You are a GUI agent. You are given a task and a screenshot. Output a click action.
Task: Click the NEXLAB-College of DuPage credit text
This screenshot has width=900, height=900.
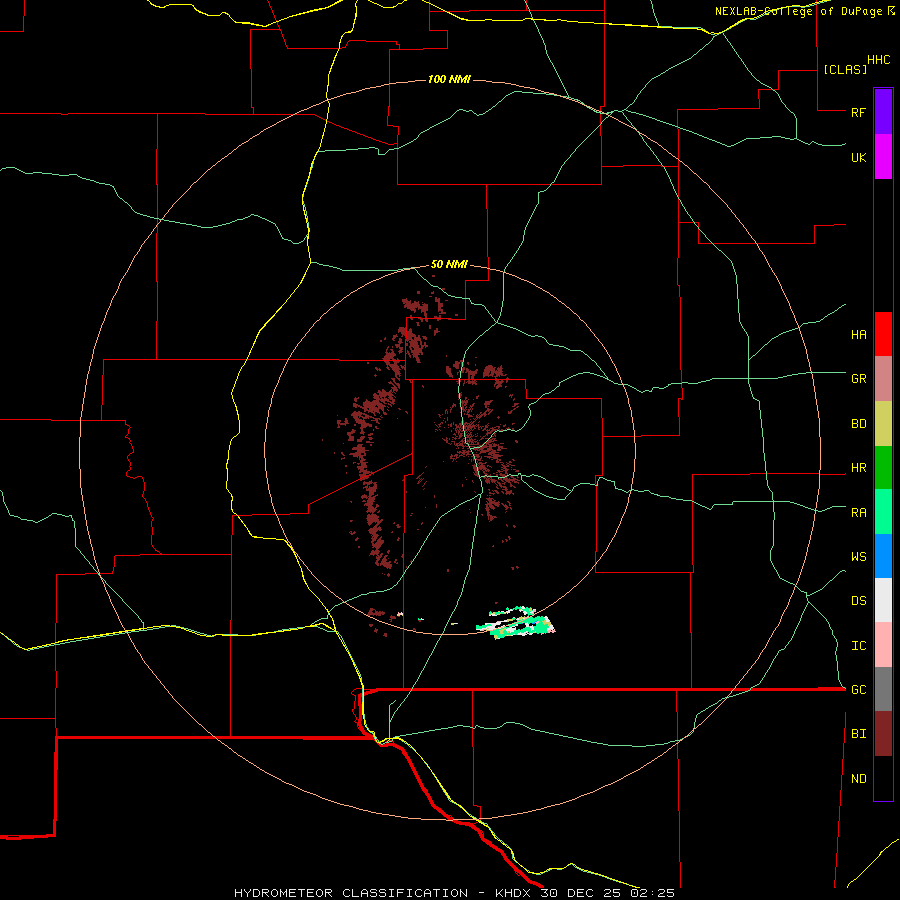tap(798, 11)
